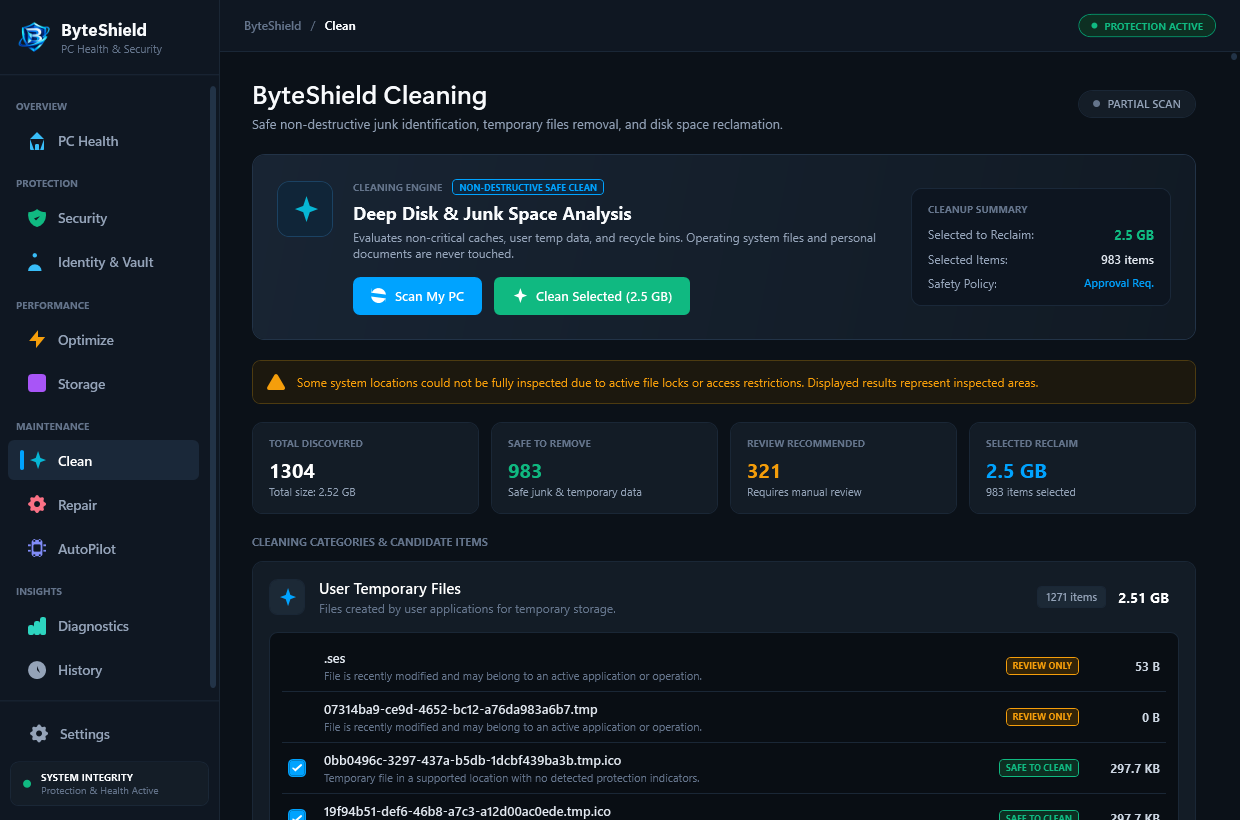Click the 983 items Selected Items value
1240x820 pixels.
click(1127, 260)
